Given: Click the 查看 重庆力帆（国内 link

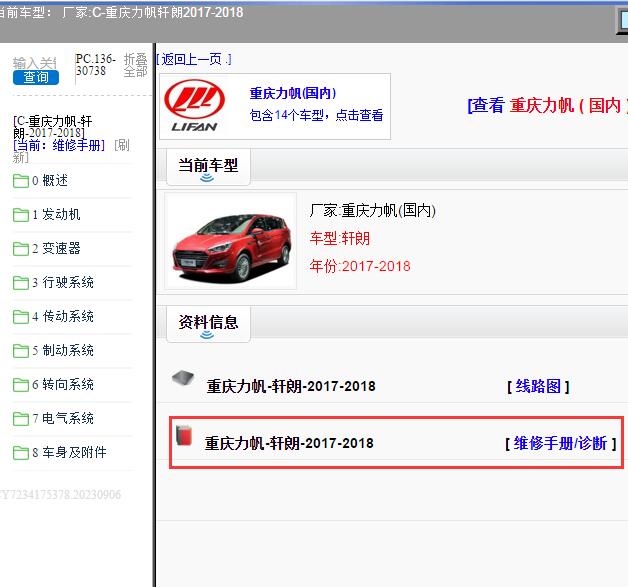Looking at the screenshot, I should (547, 106).
